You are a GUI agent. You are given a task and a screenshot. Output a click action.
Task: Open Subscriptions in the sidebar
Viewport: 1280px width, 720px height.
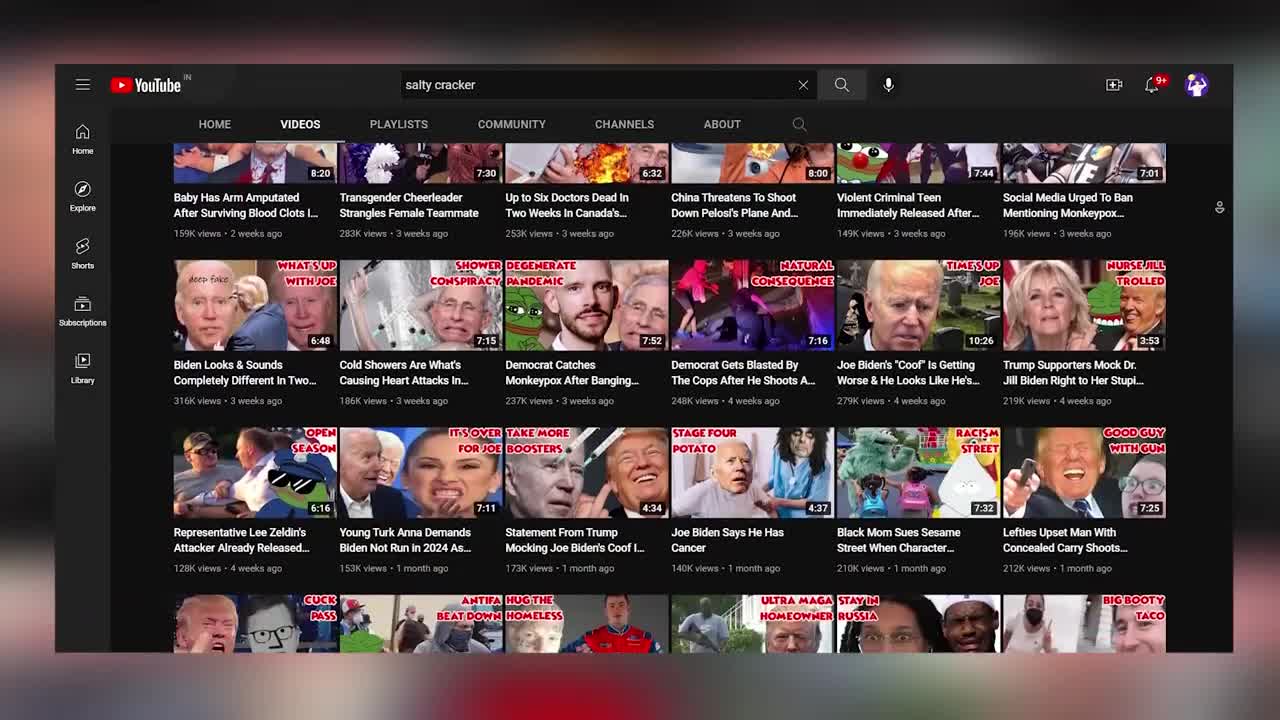coord(83,311)
